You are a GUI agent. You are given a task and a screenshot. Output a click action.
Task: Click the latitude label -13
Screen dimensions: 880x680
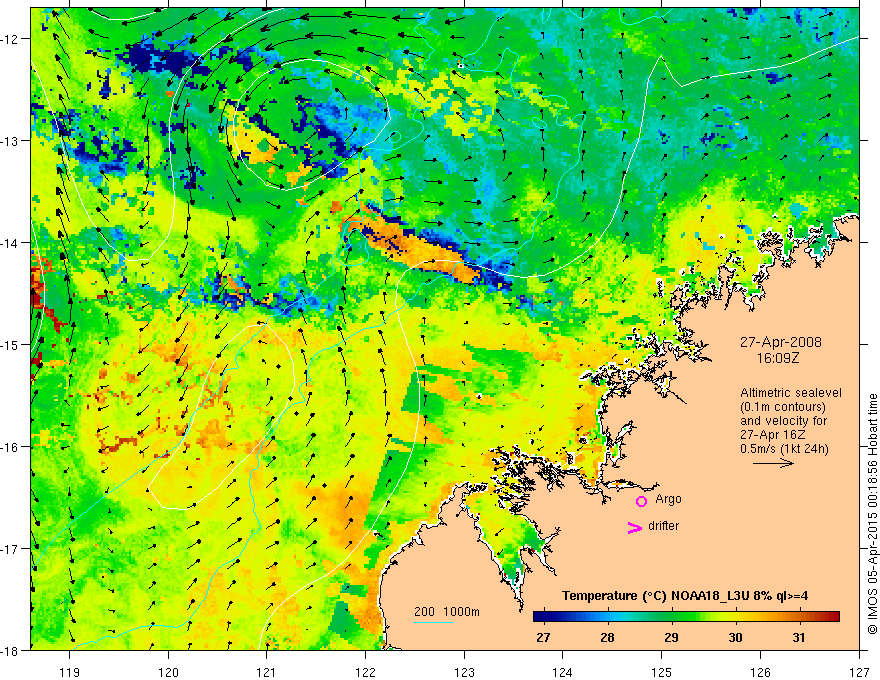pos(10,141)
